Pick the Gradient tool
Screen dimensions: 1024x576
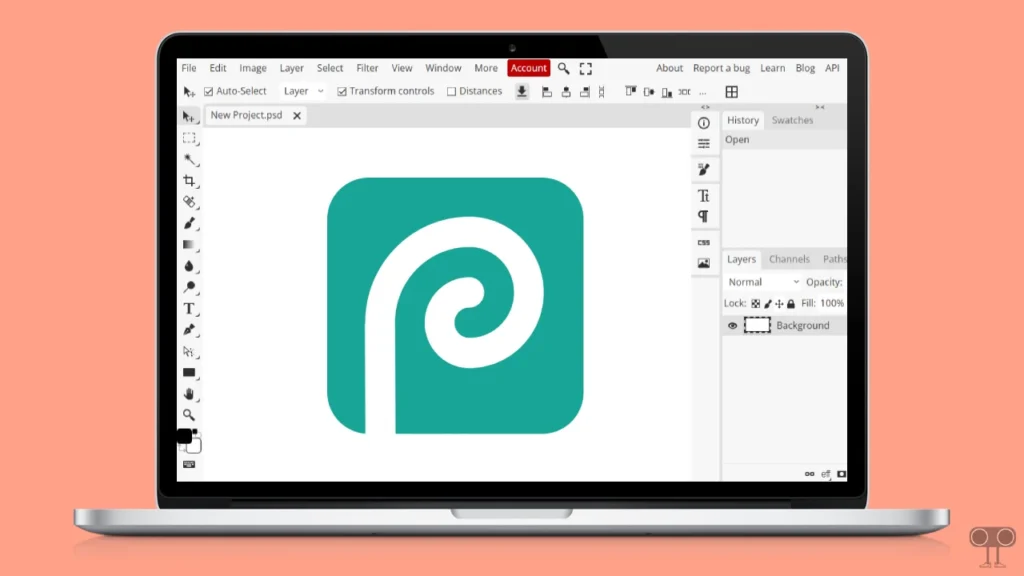coord(189,245)
